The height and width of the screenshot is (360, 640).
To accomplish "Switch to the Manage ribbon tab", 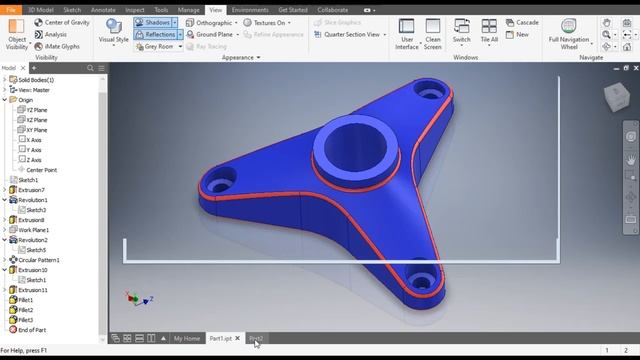I will coord(189,10).
